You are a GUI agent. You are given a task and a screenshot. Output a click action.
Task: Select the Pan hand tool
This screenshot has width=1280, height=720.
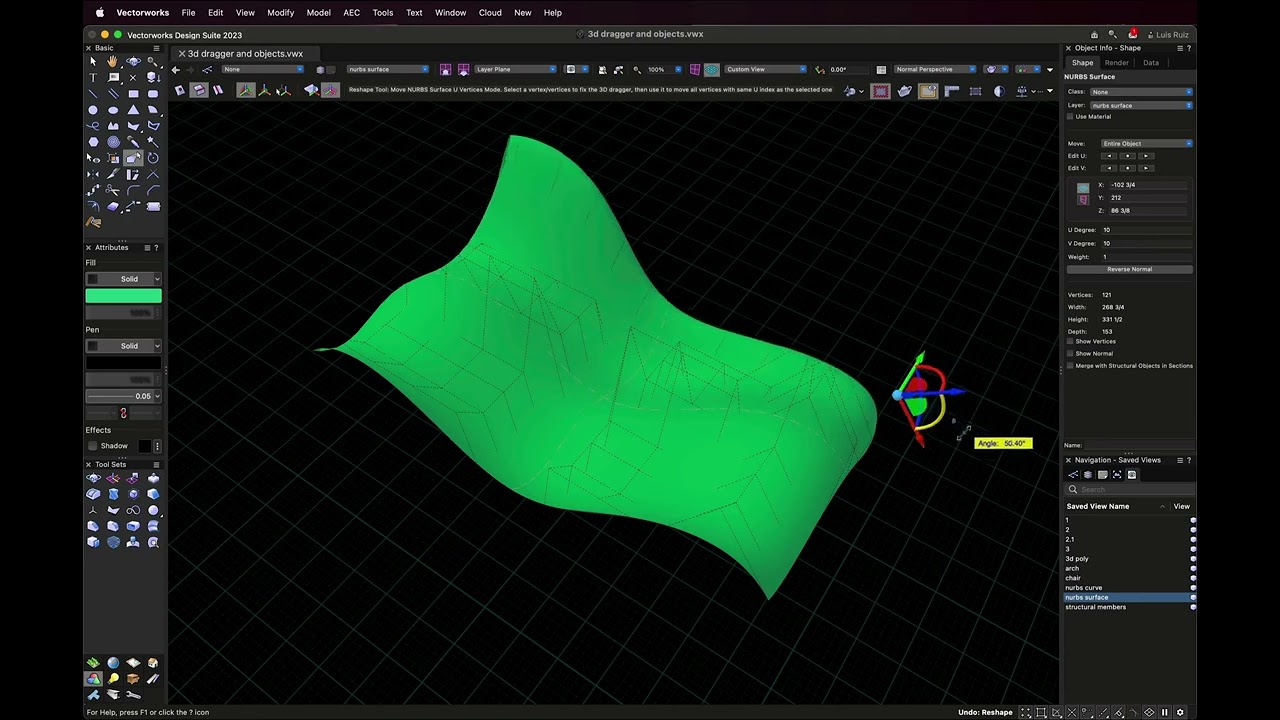[x=113, y=61]
